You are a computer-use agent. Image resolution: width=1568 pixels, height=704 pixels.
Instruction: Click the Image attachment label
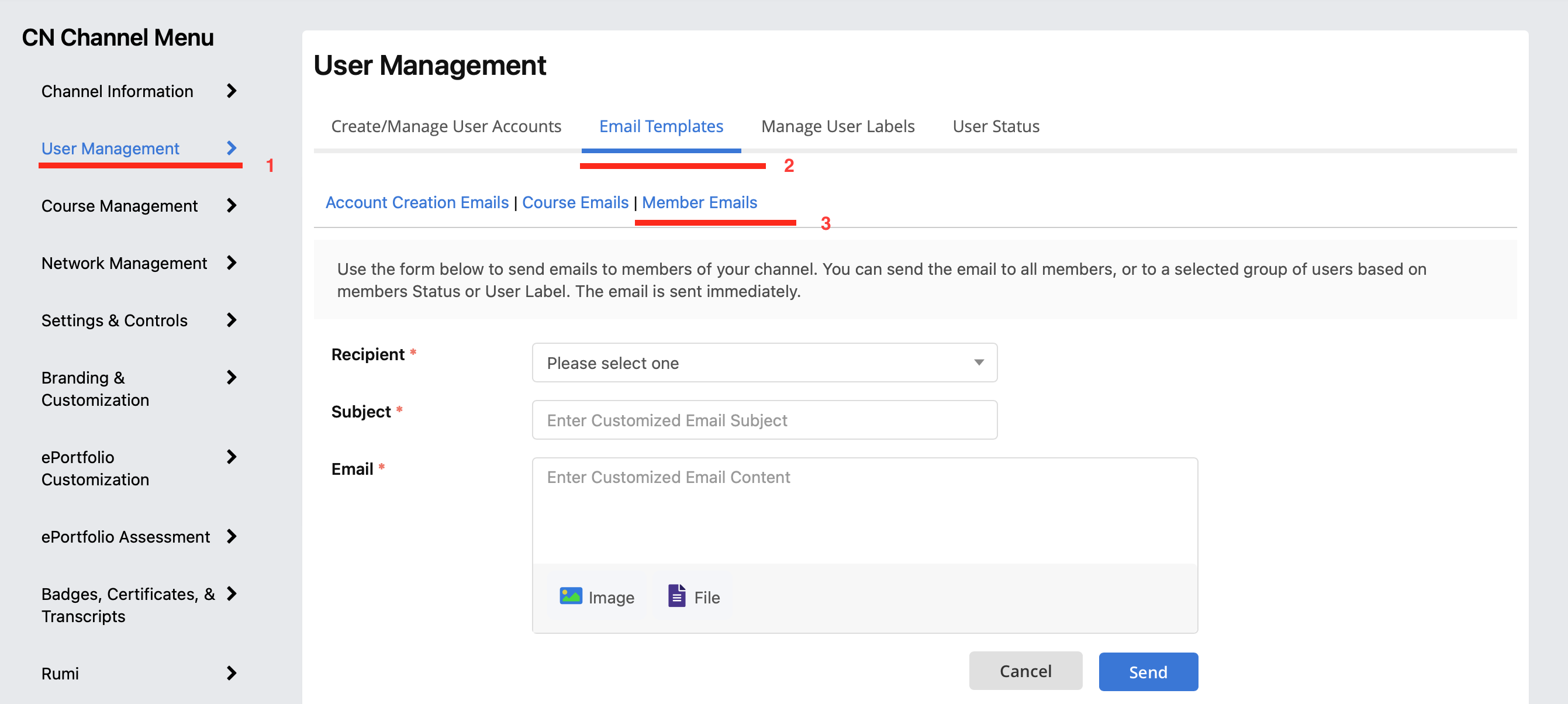point(611,598)
